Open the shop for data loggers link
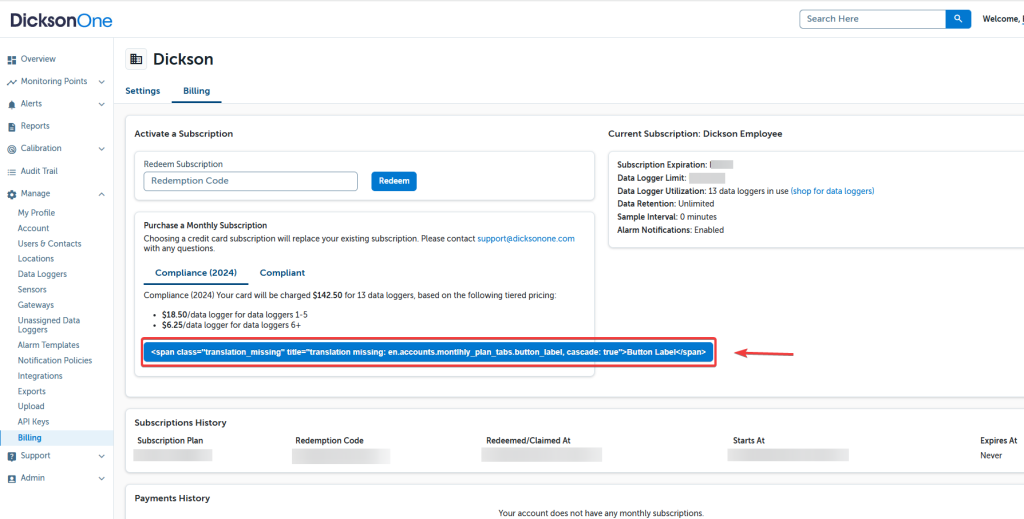This screenshot has height=519, width=1024. point(832,191)
